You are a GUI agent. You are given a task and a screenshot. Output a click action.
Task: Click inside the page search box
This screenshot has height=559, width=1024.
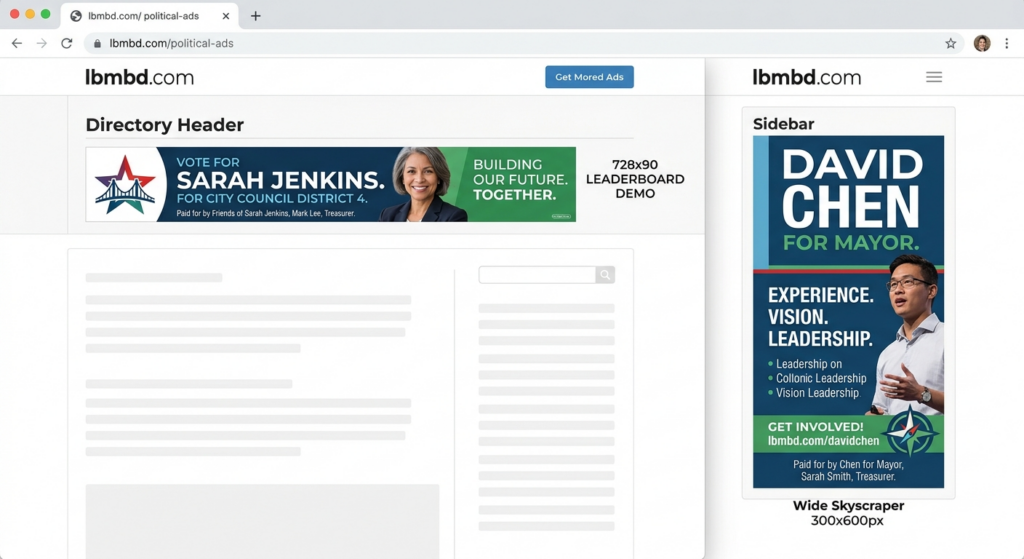pyautogui.click(x=537, y=275)
